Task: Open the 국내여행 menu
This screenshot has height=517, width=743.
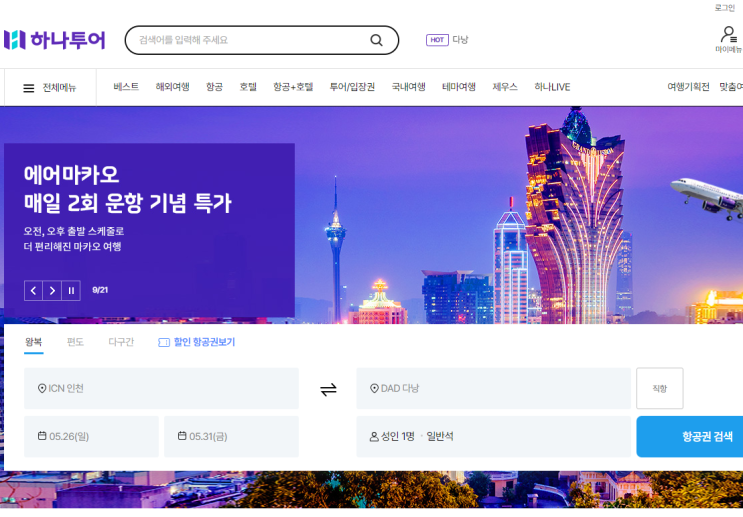Action: point(408,87)
